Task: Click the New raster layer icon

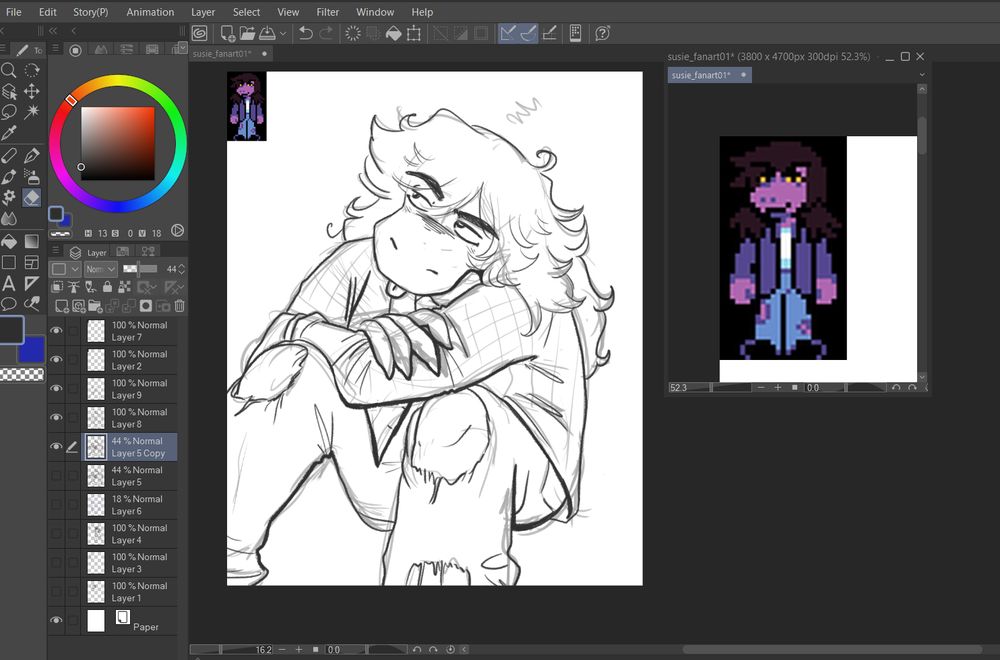Action: coord(62,306)
